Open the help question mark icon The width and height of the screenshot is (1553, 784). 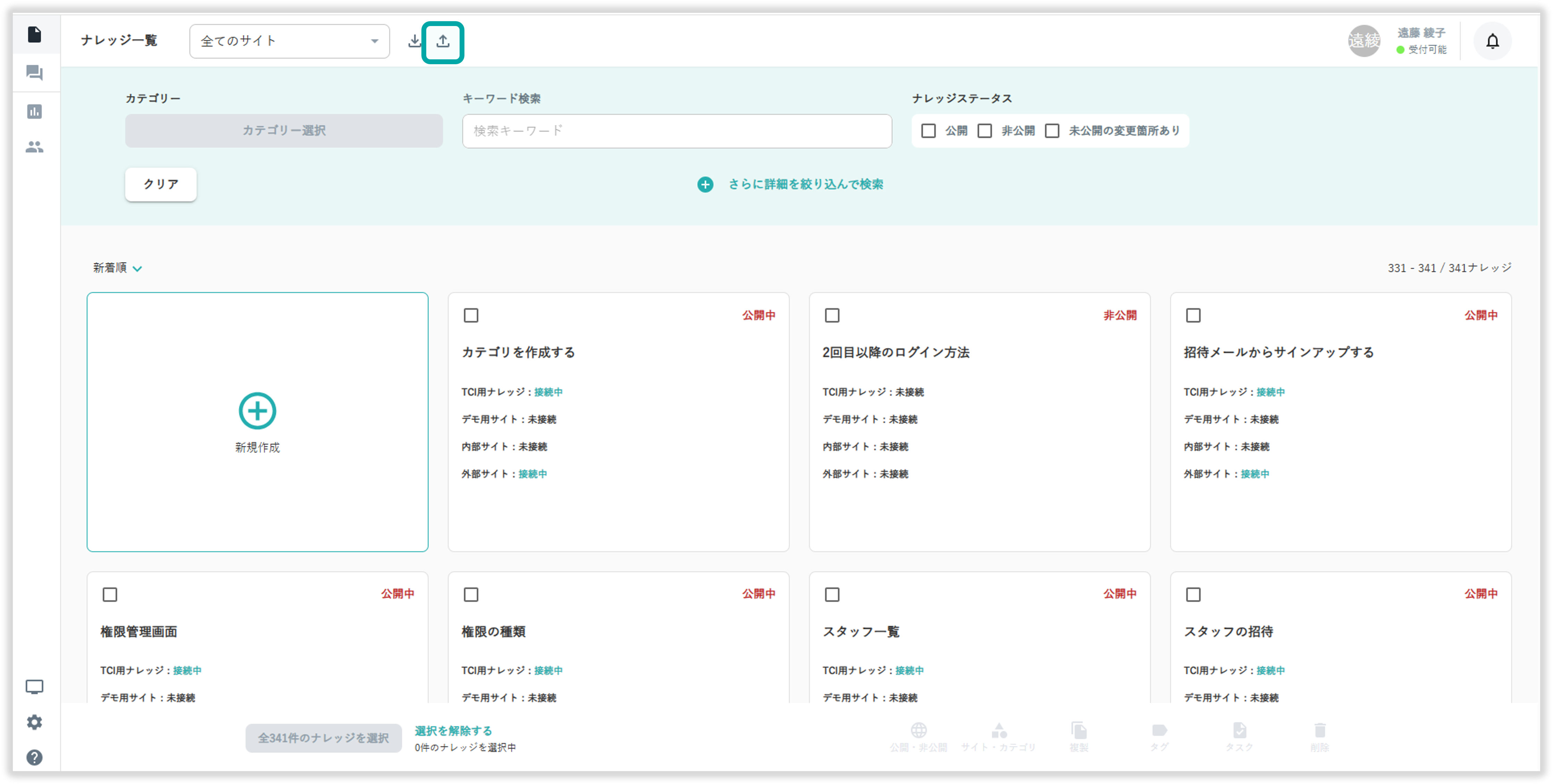click(34, 758)
